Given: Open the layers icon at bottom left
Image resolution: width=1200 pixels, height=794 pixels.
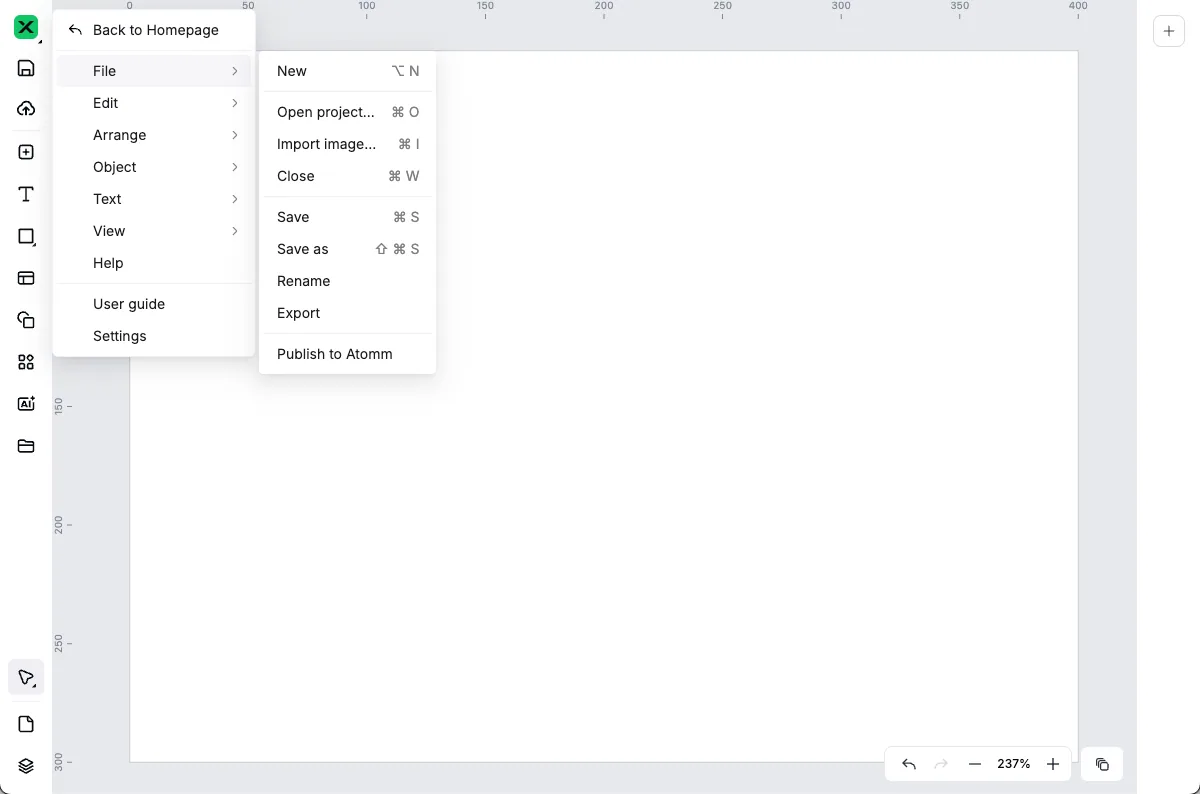Looking at the screenshot, I should click(x=26, y=766).
